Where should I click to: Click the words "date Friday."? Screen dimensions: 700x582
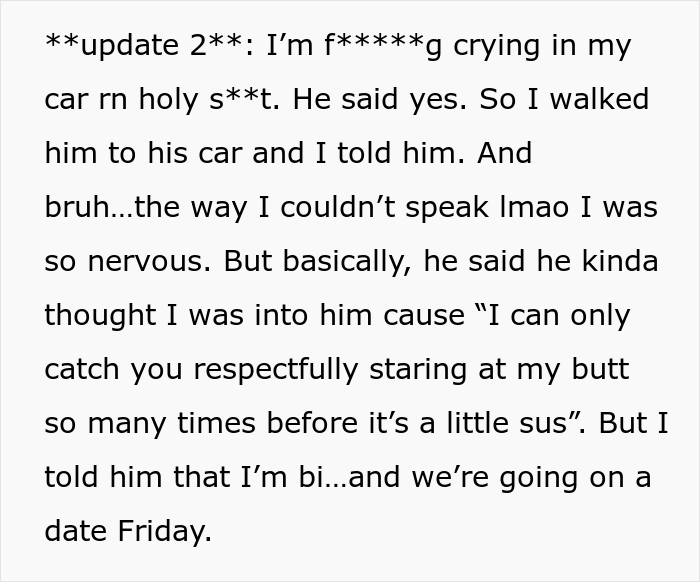[128, 531]
